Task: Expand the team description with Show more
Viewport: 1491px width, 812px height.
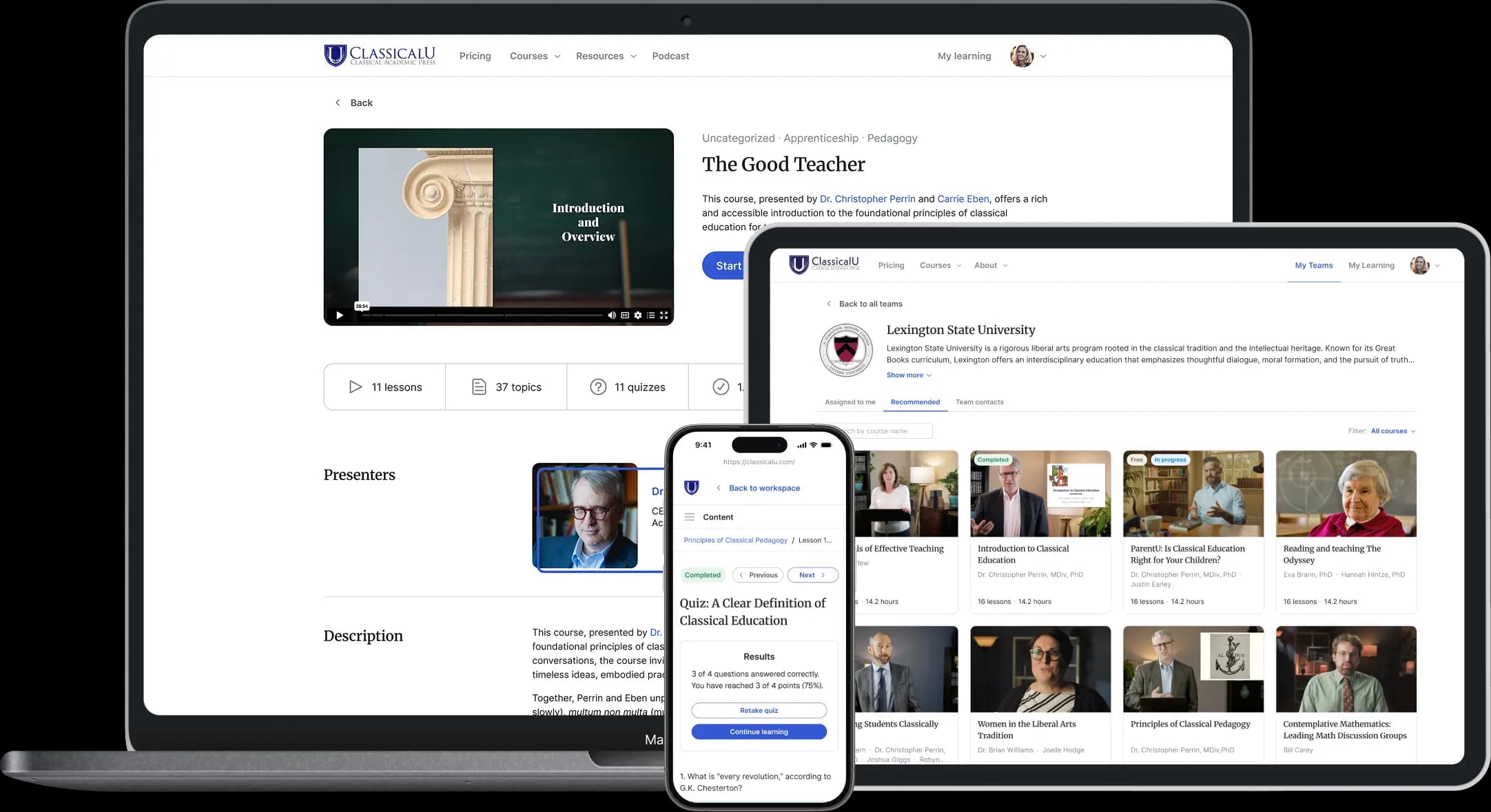Action: click(909, 375)
